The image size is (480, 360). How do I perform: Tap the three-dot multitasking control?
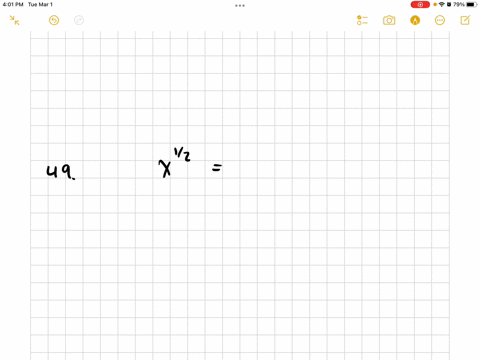[240, 6]
